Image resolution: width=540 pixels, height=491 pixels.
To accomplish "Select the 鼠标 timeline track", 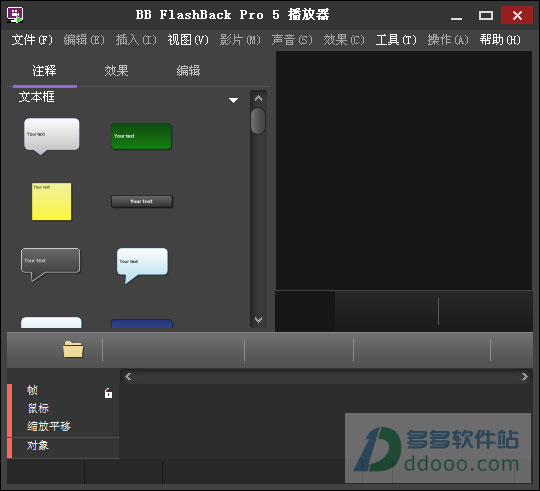I will [39, 408].
